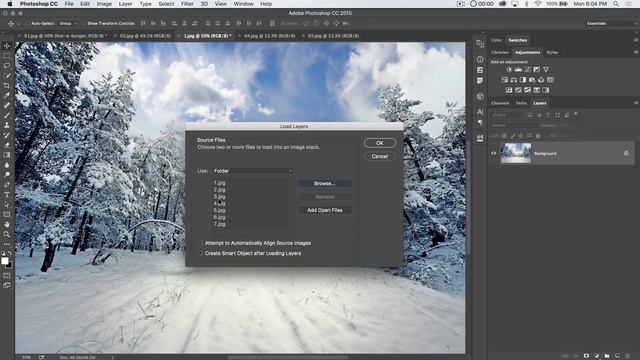Open the layer Kind filter dropdown

tap(508, 115)
